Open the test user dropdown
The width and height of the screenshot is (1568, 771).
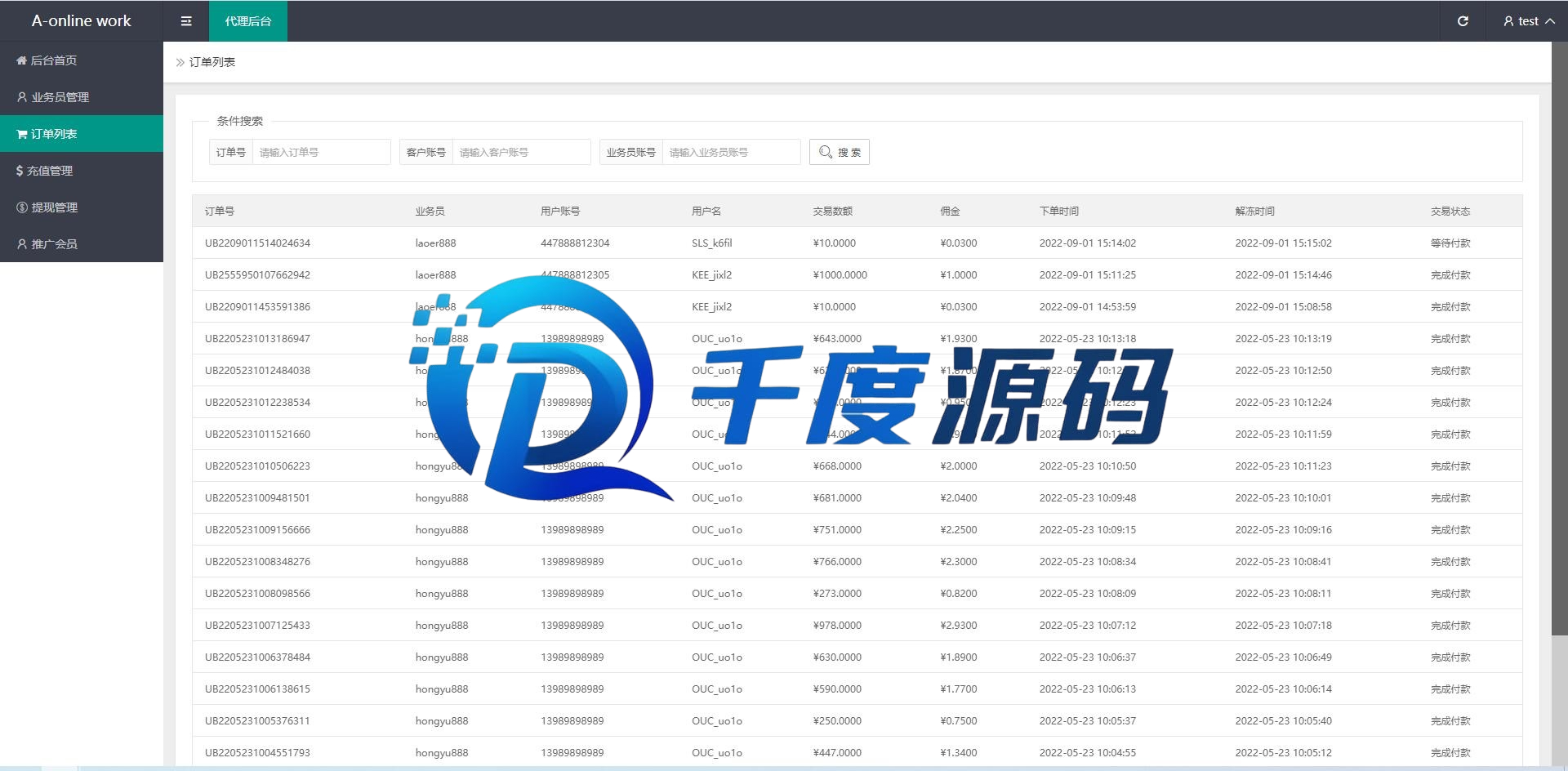[x=1529, y=21]
